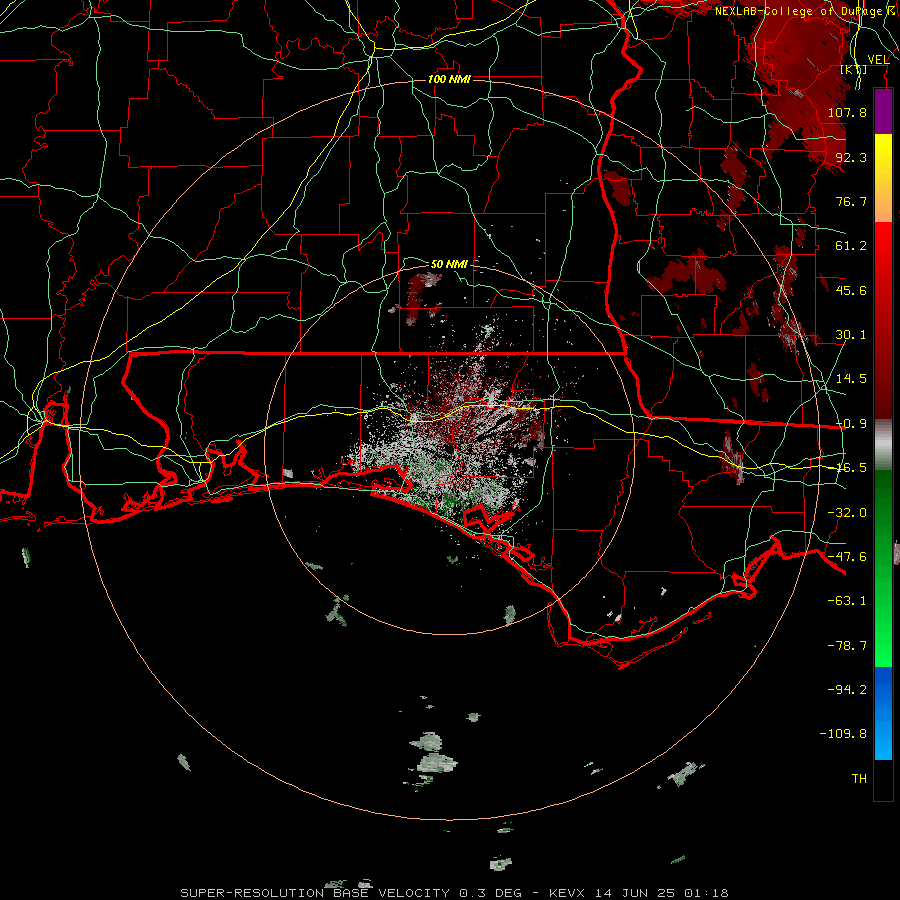
Task: Click the 14.5 value on velocity scale
Action: pyautogui.click(x=851, y=379)
